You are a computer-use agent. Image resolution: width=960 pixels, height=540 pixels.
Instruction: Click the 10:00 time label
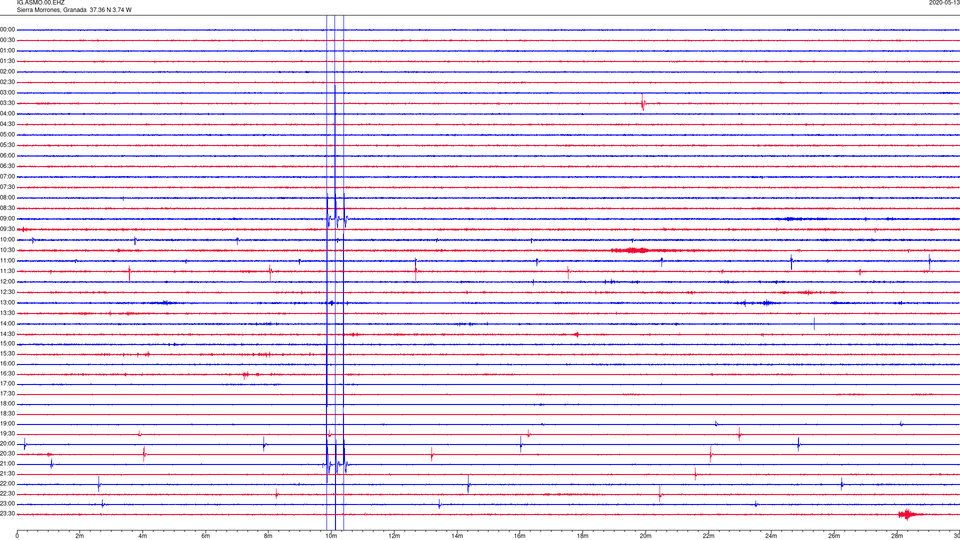(x=7, y=240)
